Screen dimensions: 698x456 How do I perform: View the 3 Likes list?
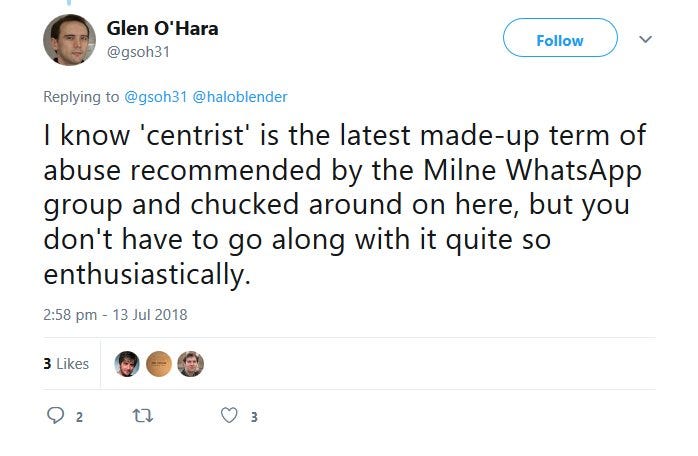tap(66, 364)
